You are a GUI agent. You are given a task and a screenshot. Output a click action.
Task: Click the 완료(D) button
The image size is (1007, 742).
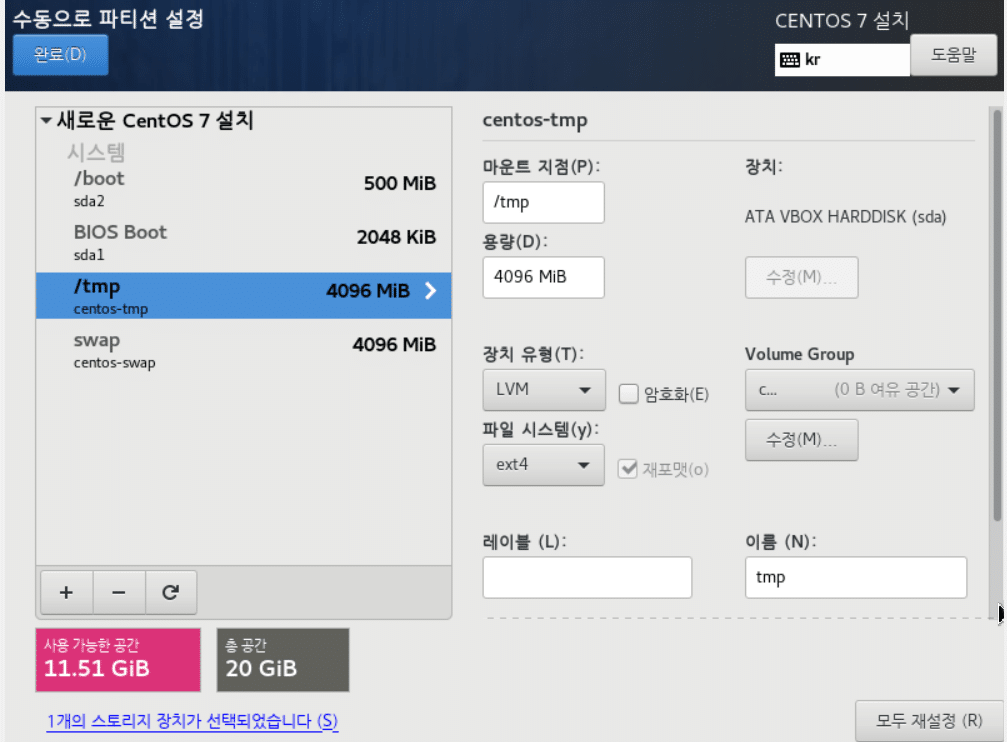(x=60, y=55)
